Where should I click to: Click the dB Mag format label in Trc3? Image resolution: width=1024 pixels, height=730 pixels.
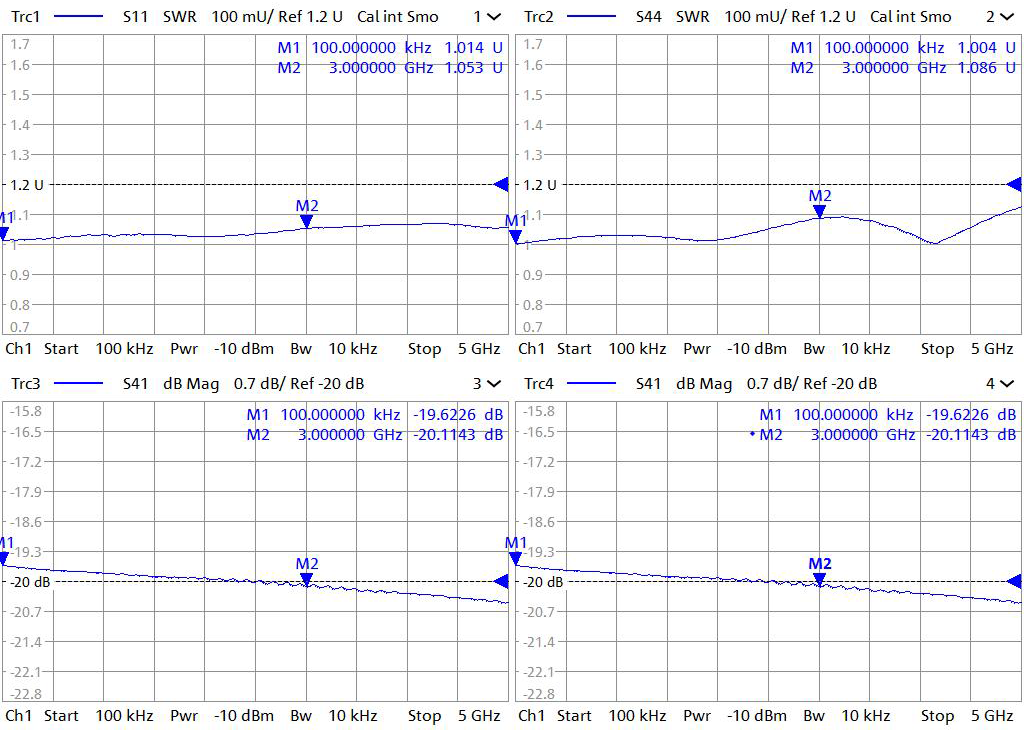pyautogui.click(x=192, y=384)
